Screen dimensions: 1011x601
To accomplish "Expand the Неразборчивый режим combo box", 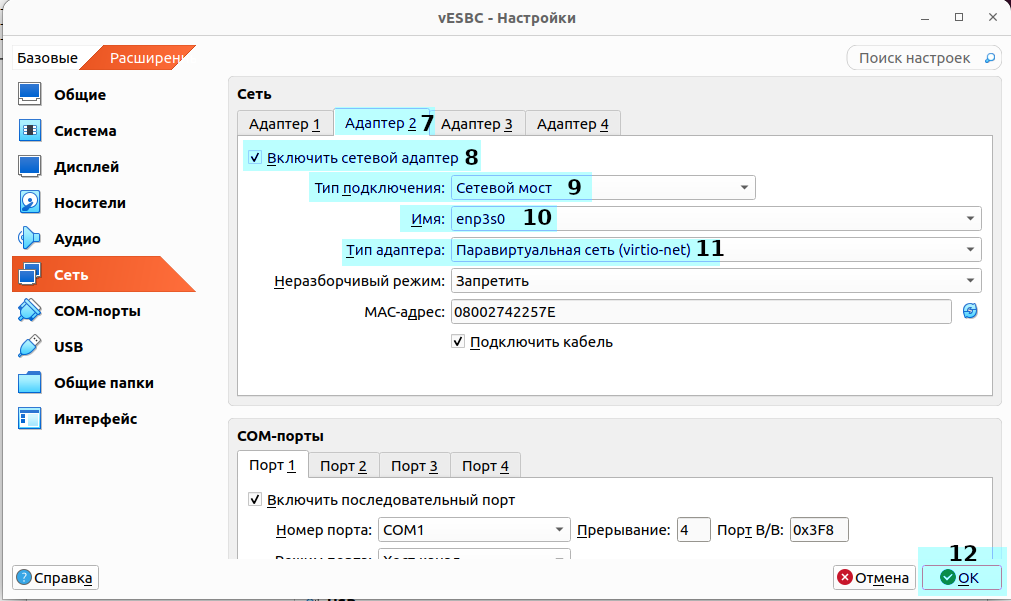I will pyautogui.click(x=715, y=281).
